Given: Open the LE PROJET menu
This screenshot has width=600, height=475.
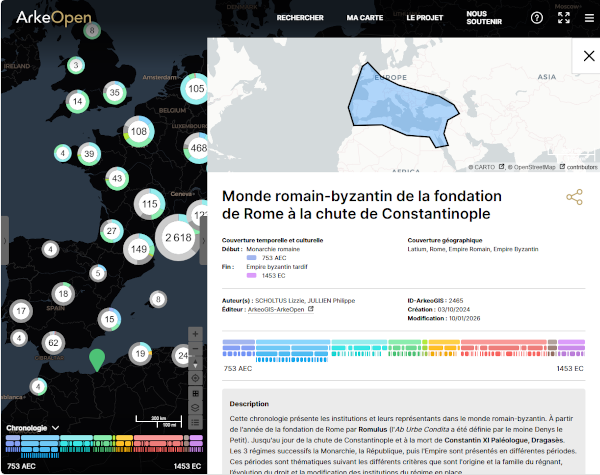Looking at the screenshot, I should [424, 18].
